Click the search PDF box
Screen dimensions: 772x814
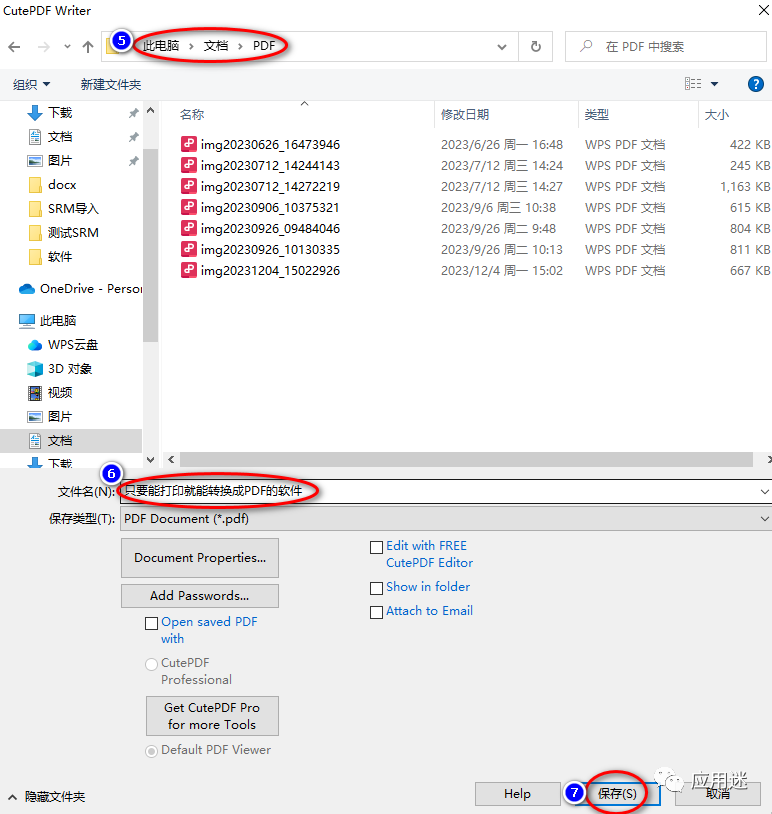[666, 47]
